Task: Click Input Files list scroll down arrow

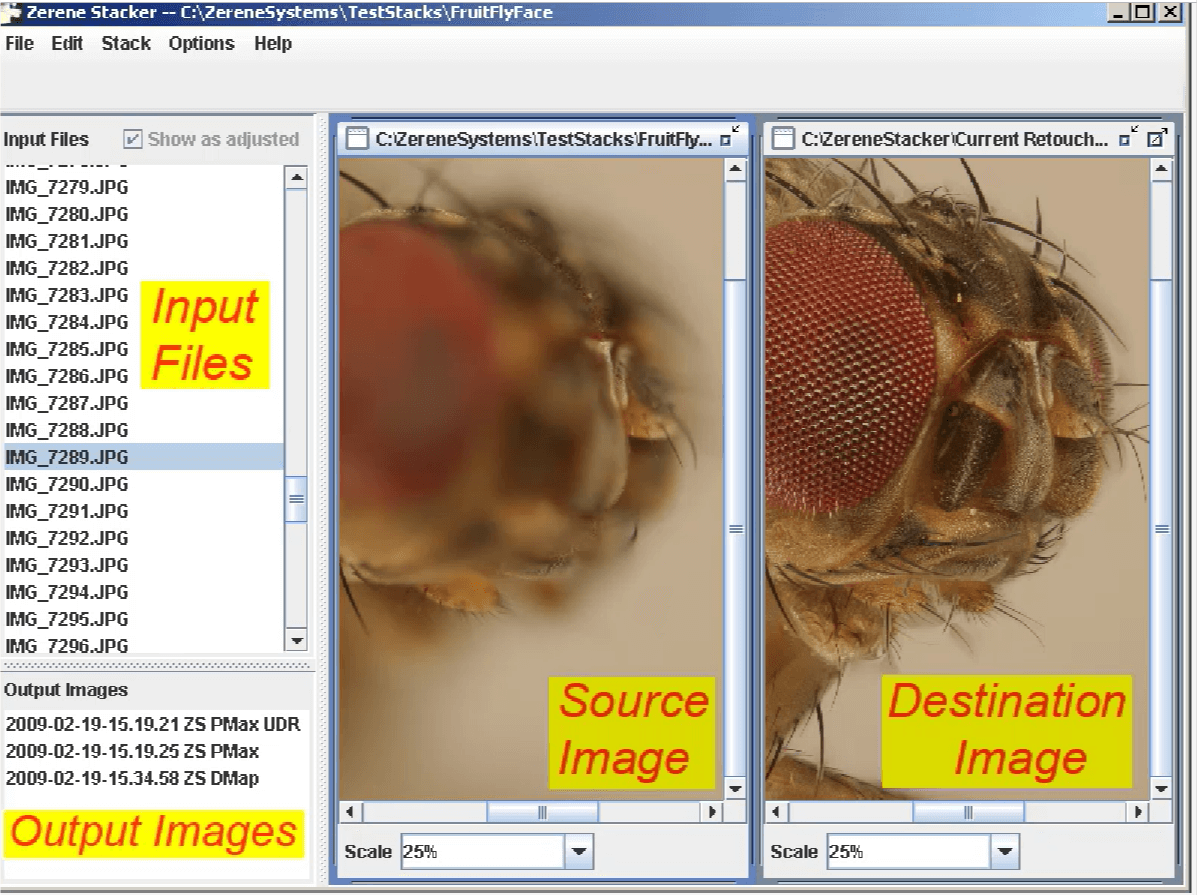Action: coord(296,640)
